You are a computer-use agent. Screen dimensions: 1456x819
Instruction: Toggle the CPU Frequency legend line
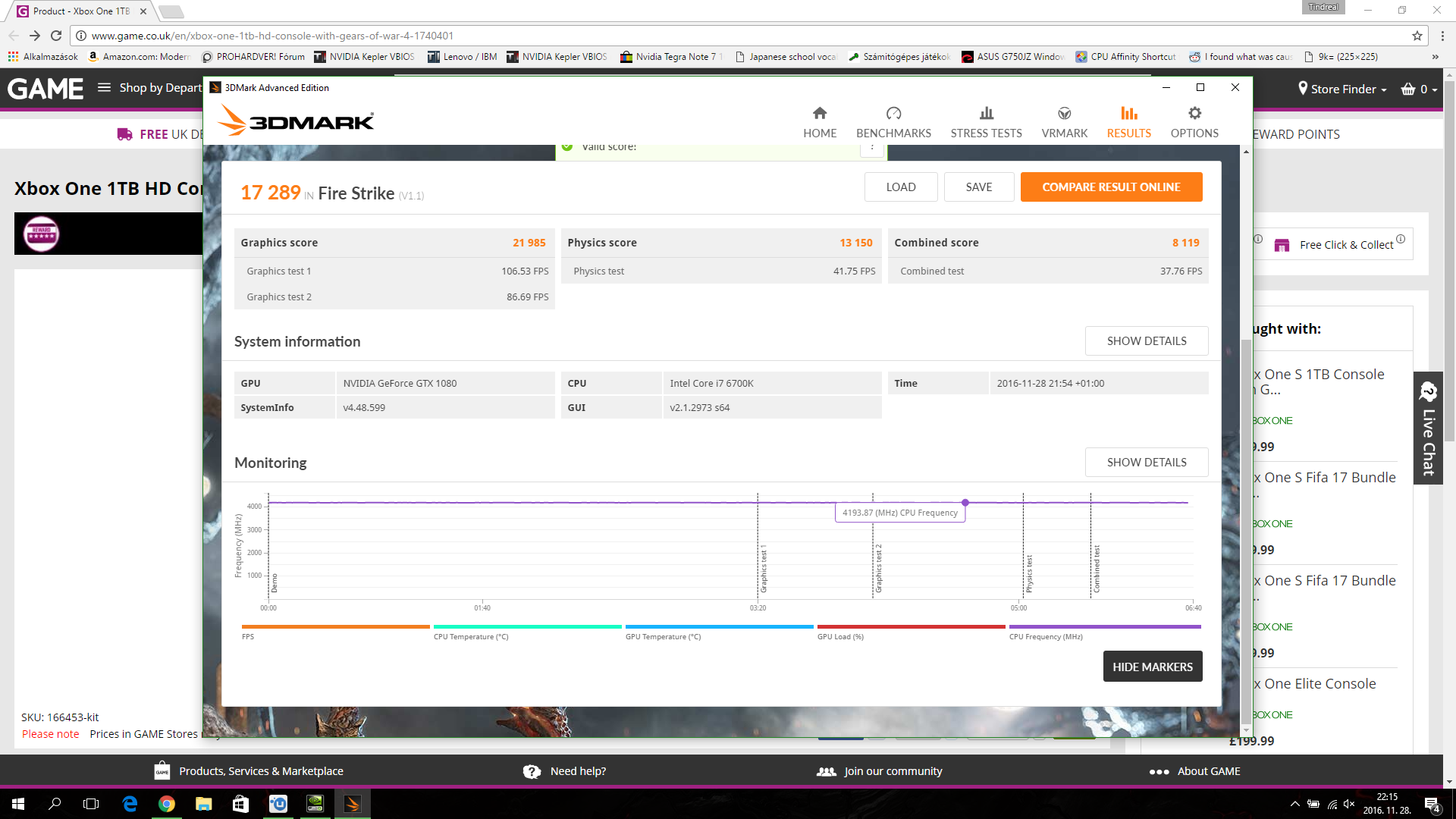[1105, 632]
